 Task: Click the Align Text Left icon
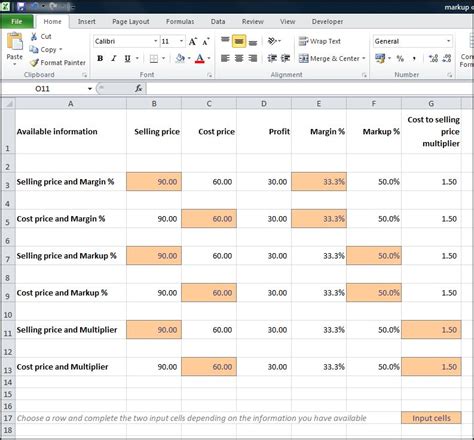click(x=225, y=58)
